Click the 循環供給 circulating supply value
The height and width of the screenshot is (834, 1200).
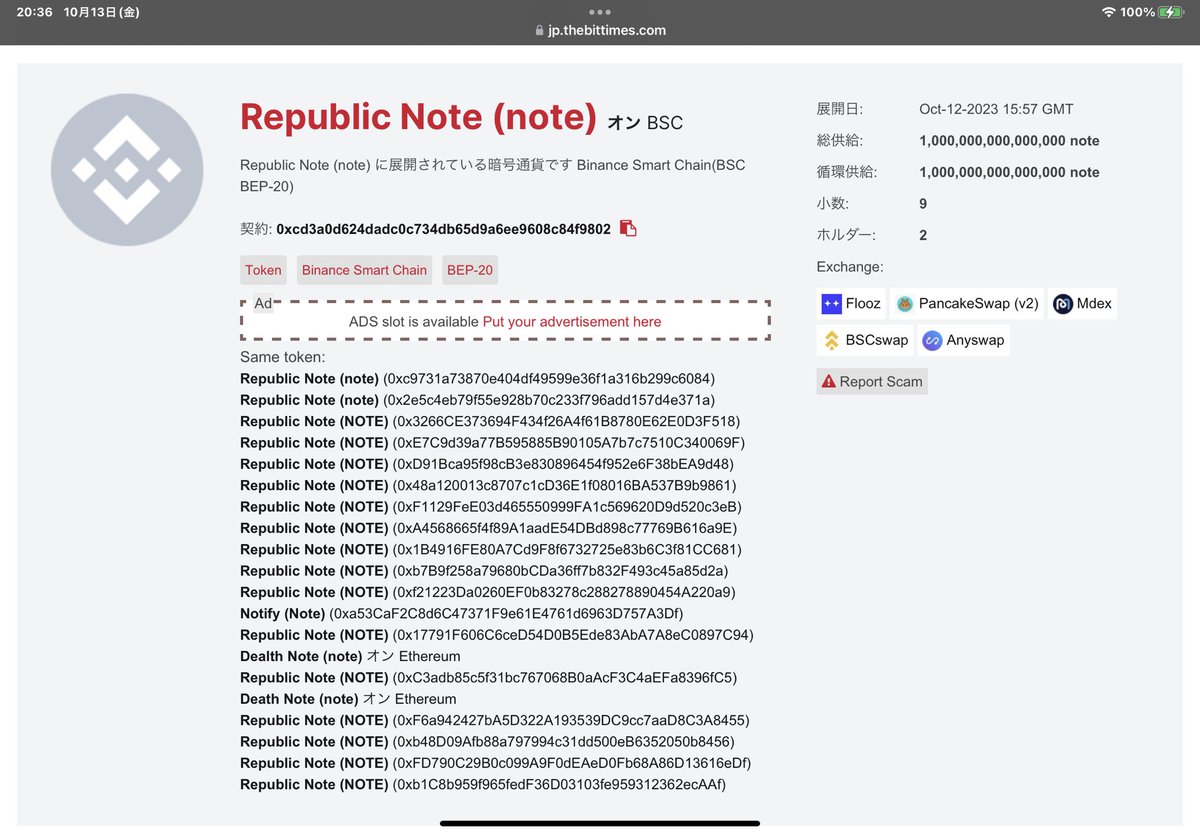(1009, 172)
